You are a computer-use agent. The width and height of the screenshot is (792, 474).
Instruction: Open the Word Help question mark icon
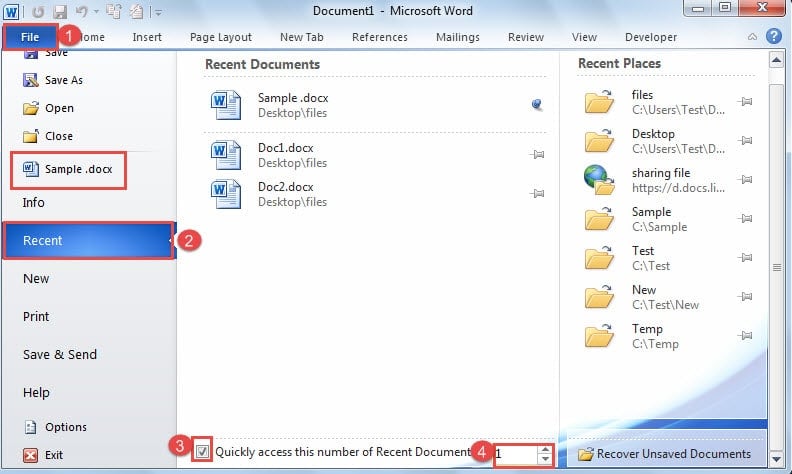(773, 37)
